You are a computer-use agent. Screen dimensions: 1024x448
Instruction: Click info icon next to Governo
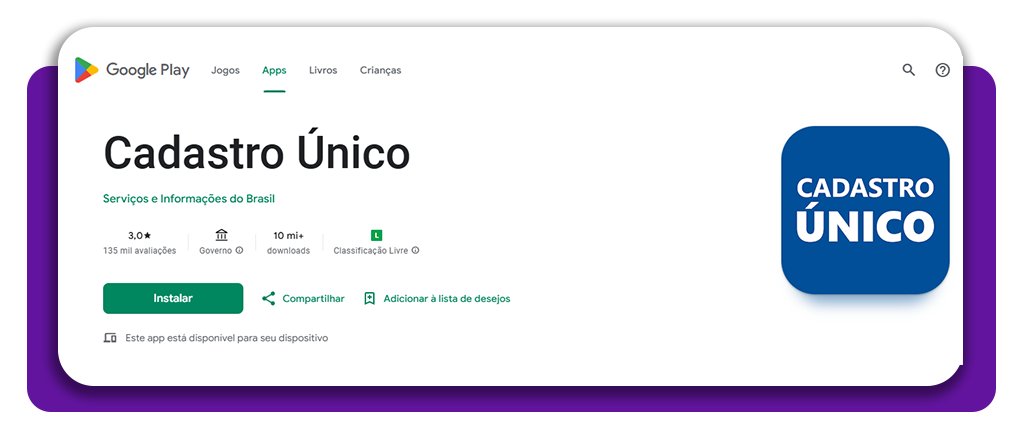(x=240, y=250)
